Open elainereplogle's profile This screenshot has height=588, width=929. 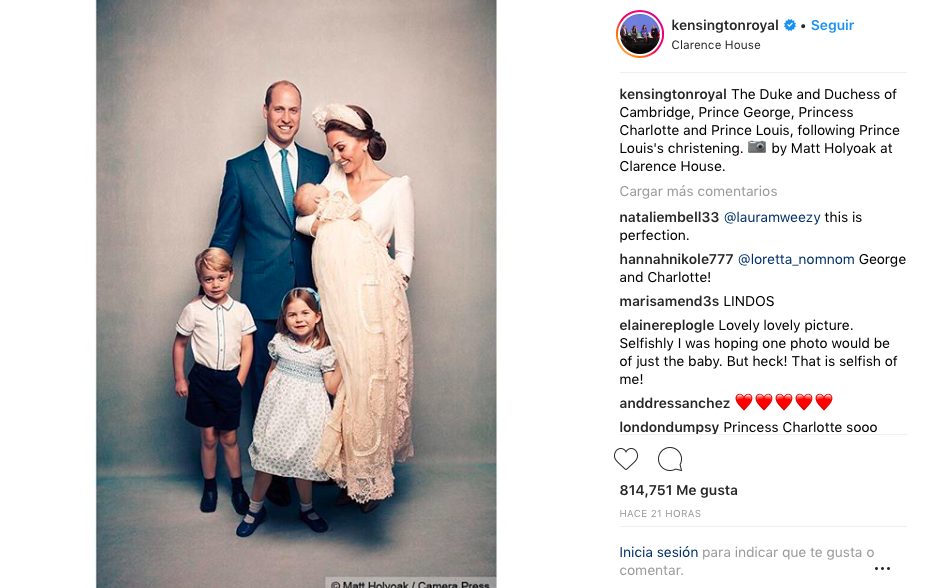click(666, 325)
